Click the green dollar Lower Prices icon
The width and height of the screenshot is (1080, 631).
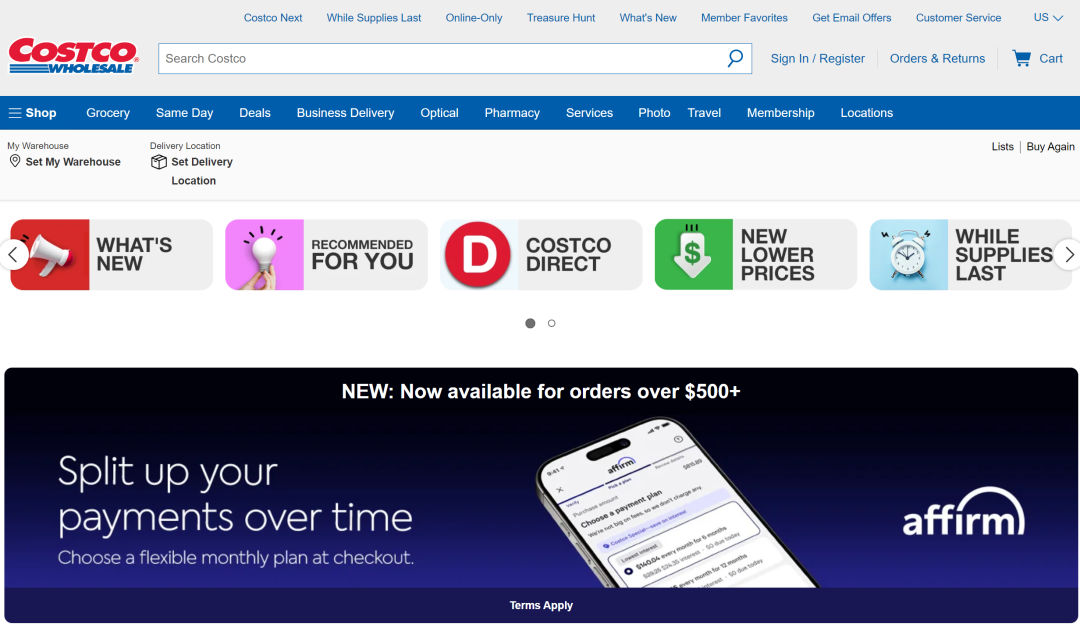[694, 254]
